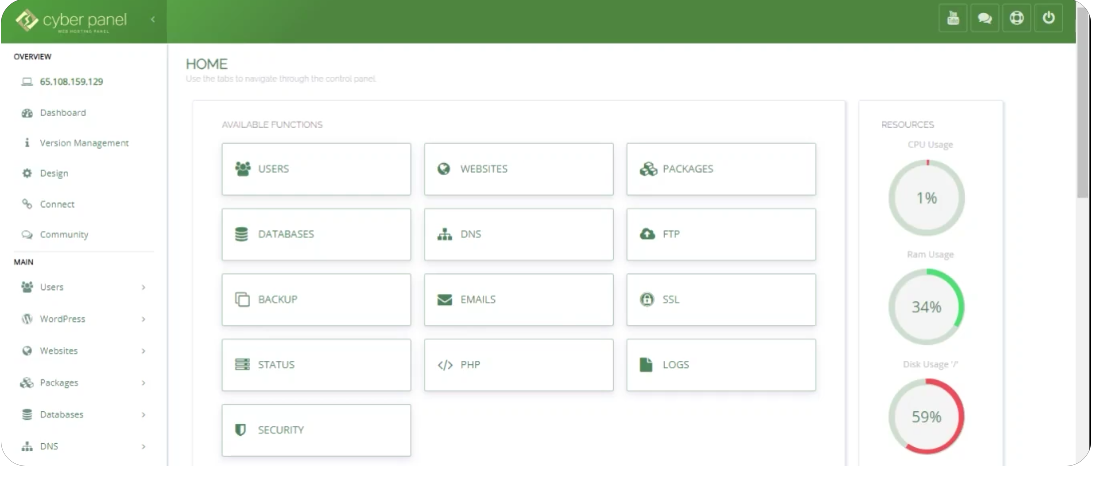Click the database icon on DATABASES tile
The height and width of the screenshot is (486, 1097).
241,234
